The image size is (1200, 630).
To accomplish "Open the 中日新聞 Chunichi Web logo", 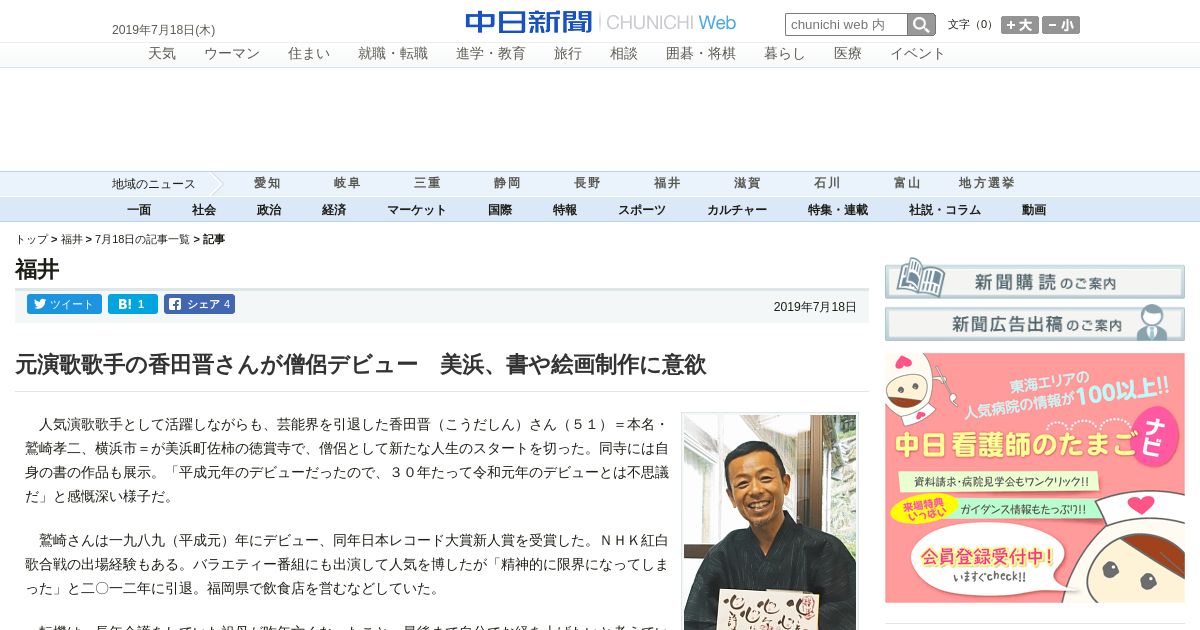I will pos(601,22).
